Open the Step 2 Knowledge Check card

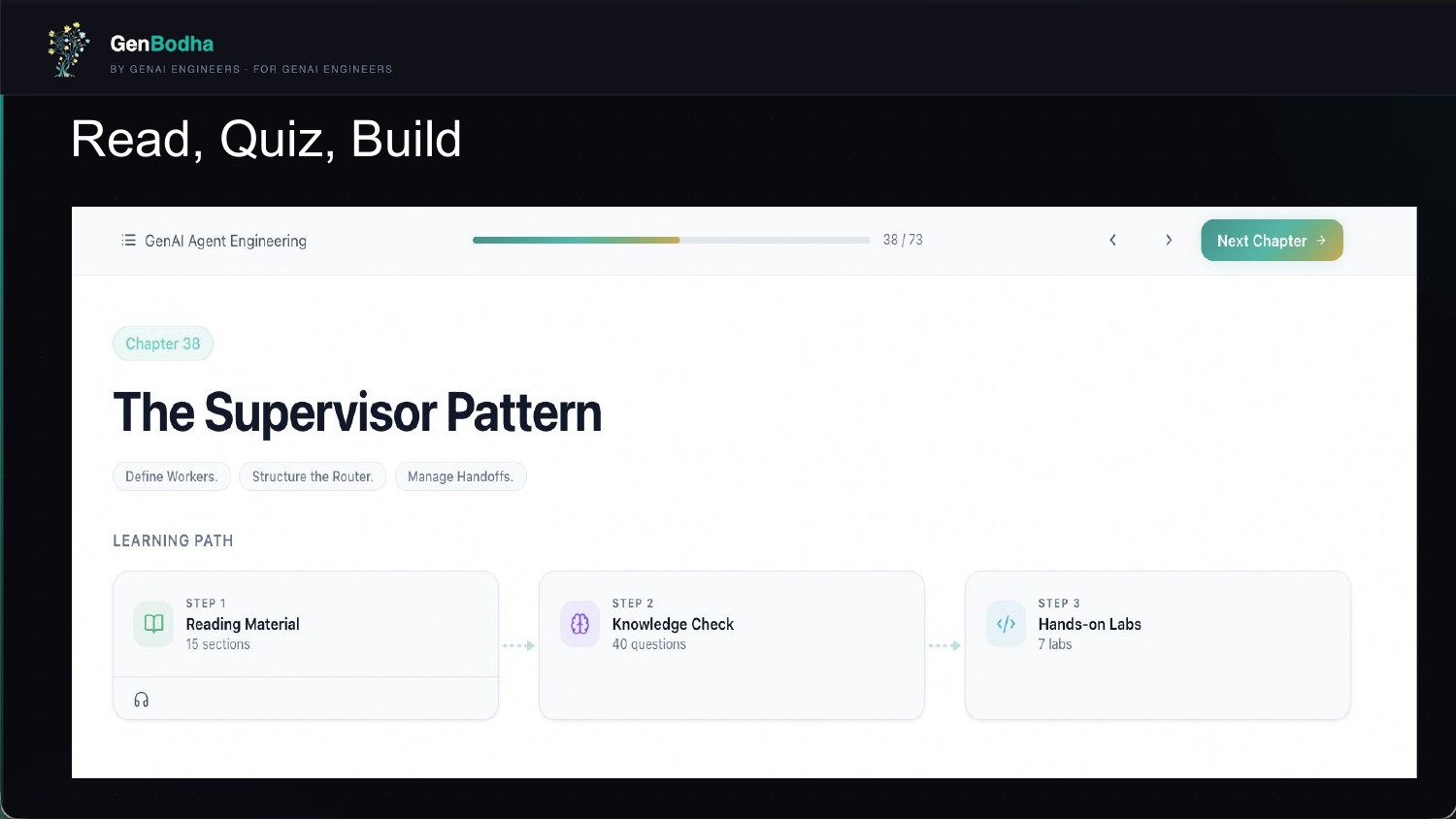coord(731,645)
